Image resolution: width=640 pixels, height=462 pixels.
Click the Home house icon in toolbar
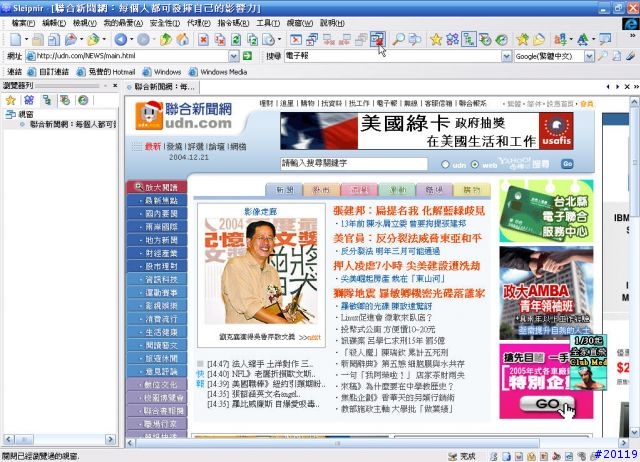182,39
